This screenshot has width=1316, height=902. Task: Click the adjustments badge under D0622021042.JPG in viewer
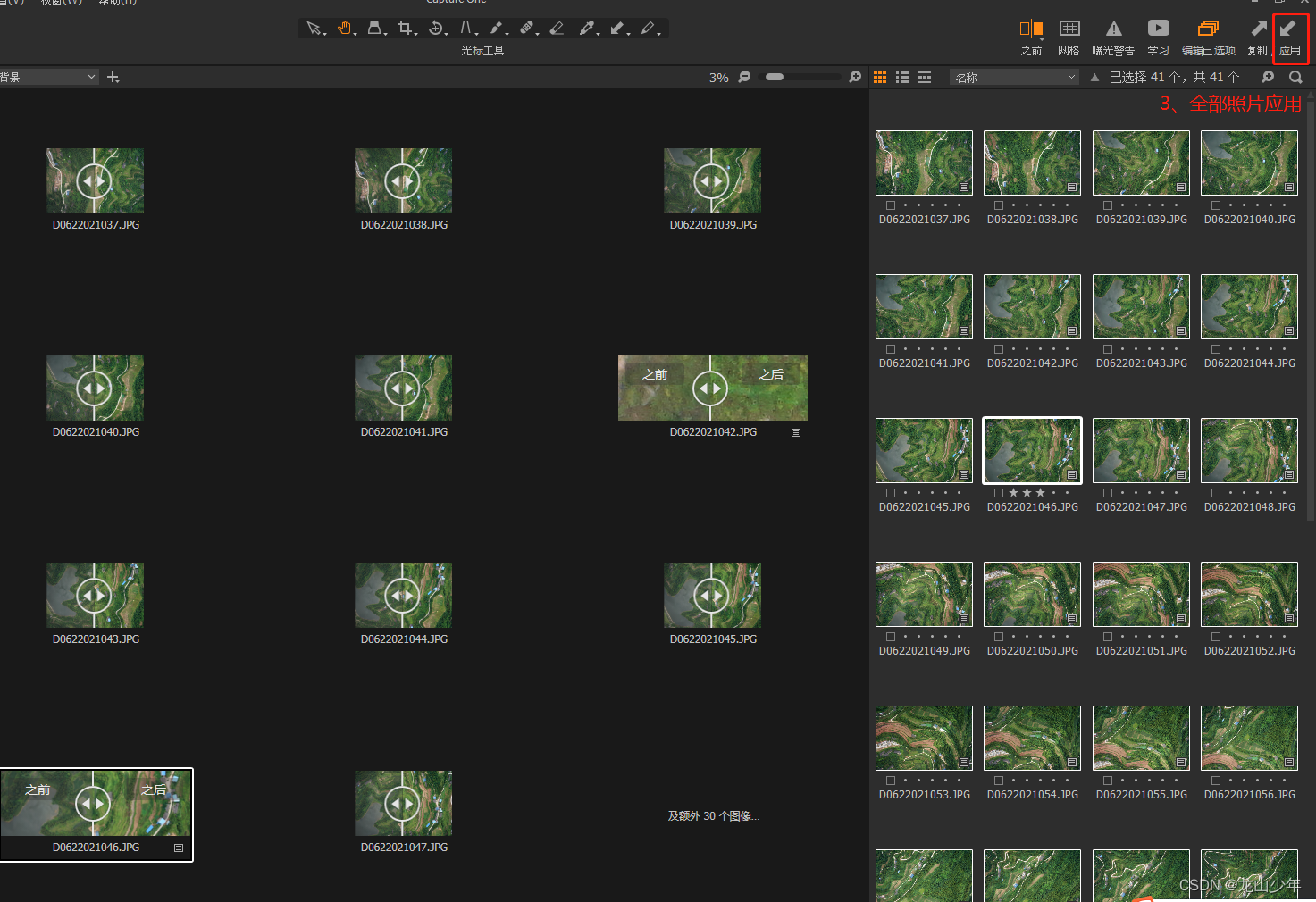click(x=796, y=432)
